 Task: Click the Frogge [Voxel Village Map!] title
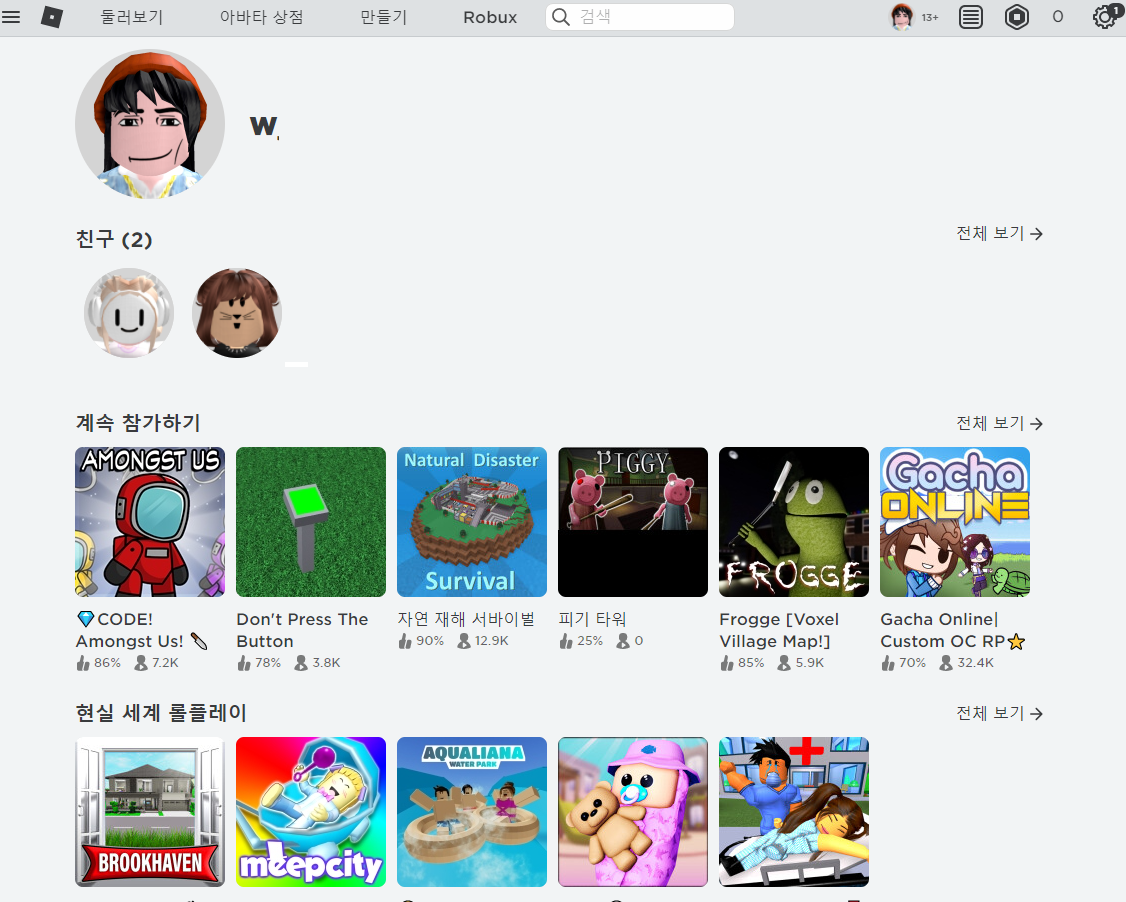779,630
